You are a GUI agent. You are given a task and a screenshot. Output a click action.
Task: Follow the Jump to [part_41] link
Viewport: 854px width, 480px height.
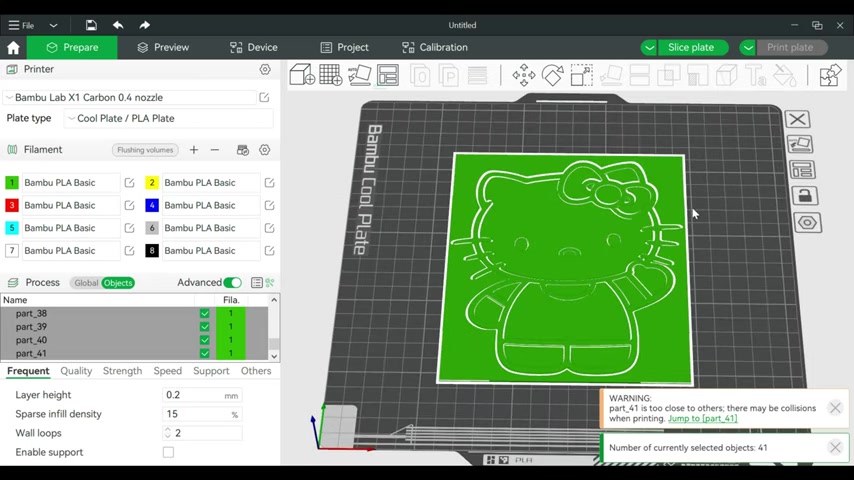(x=703, y=418)
